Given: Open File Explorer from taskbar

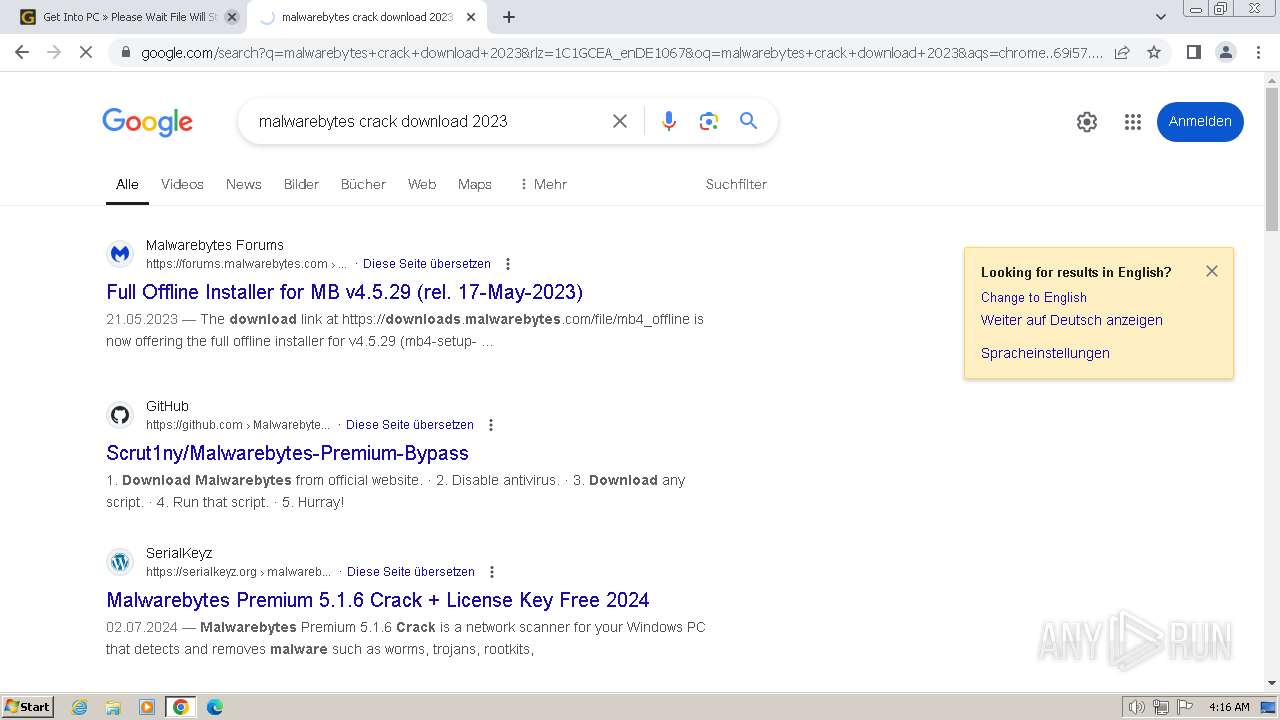Looking at the screenshot, I should pyautogui.click(x=113, y=707).
